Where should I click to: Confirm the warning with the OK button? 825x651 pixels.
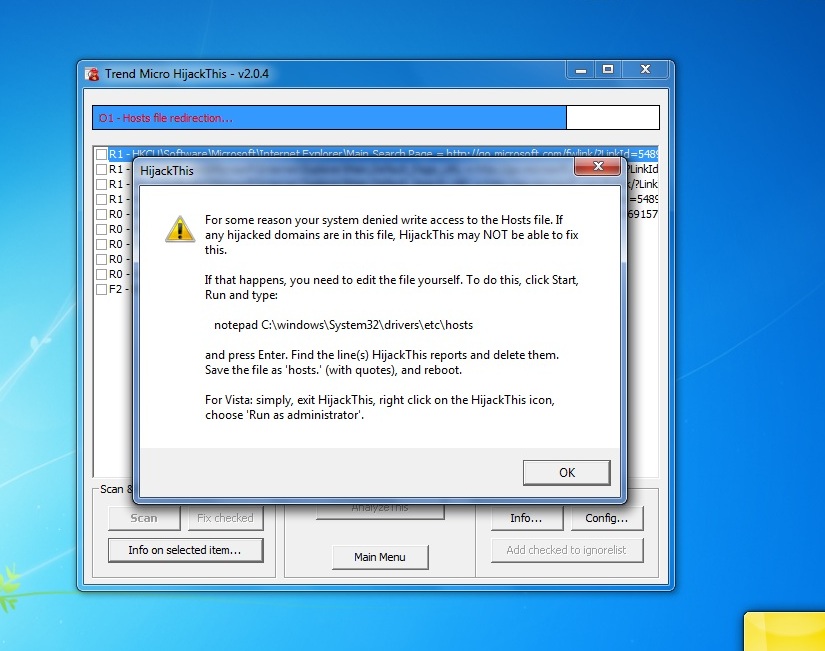pos(567,473)
